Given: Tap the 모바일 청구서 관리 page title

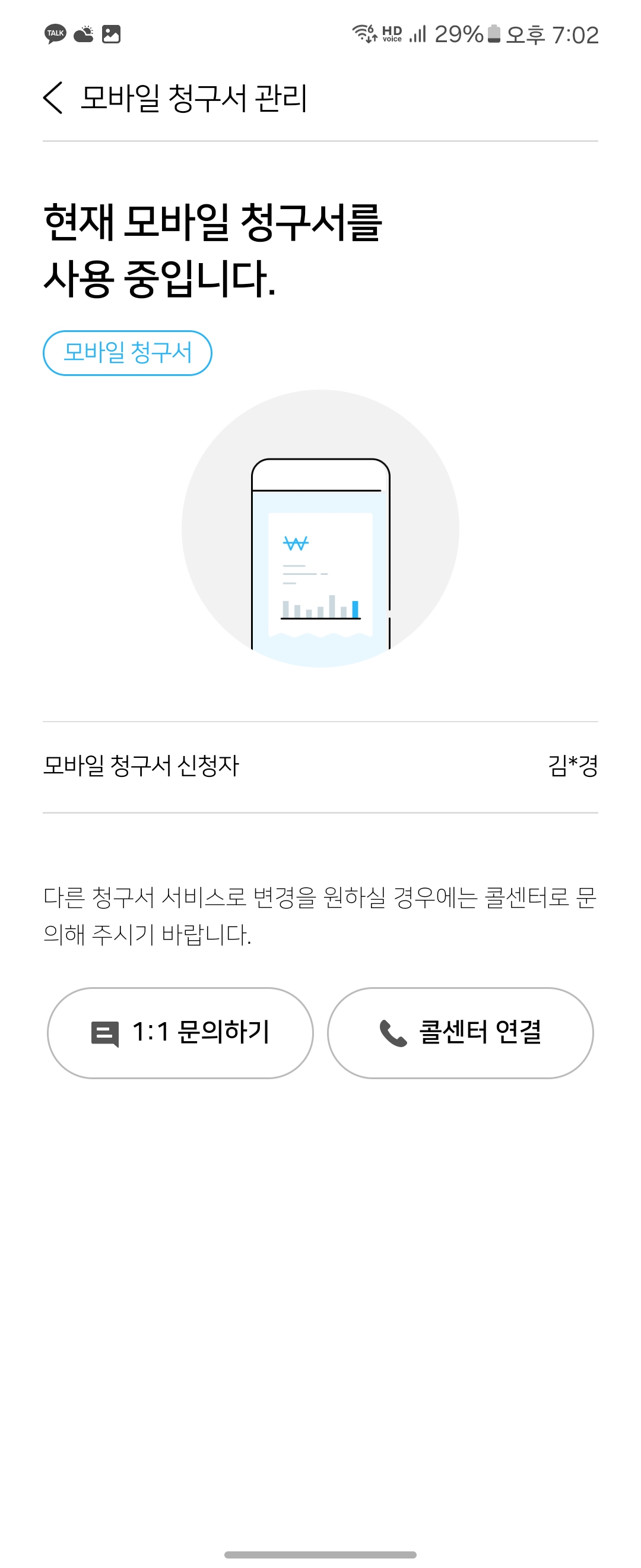Looking at the screenshot, I should (194, 98).
